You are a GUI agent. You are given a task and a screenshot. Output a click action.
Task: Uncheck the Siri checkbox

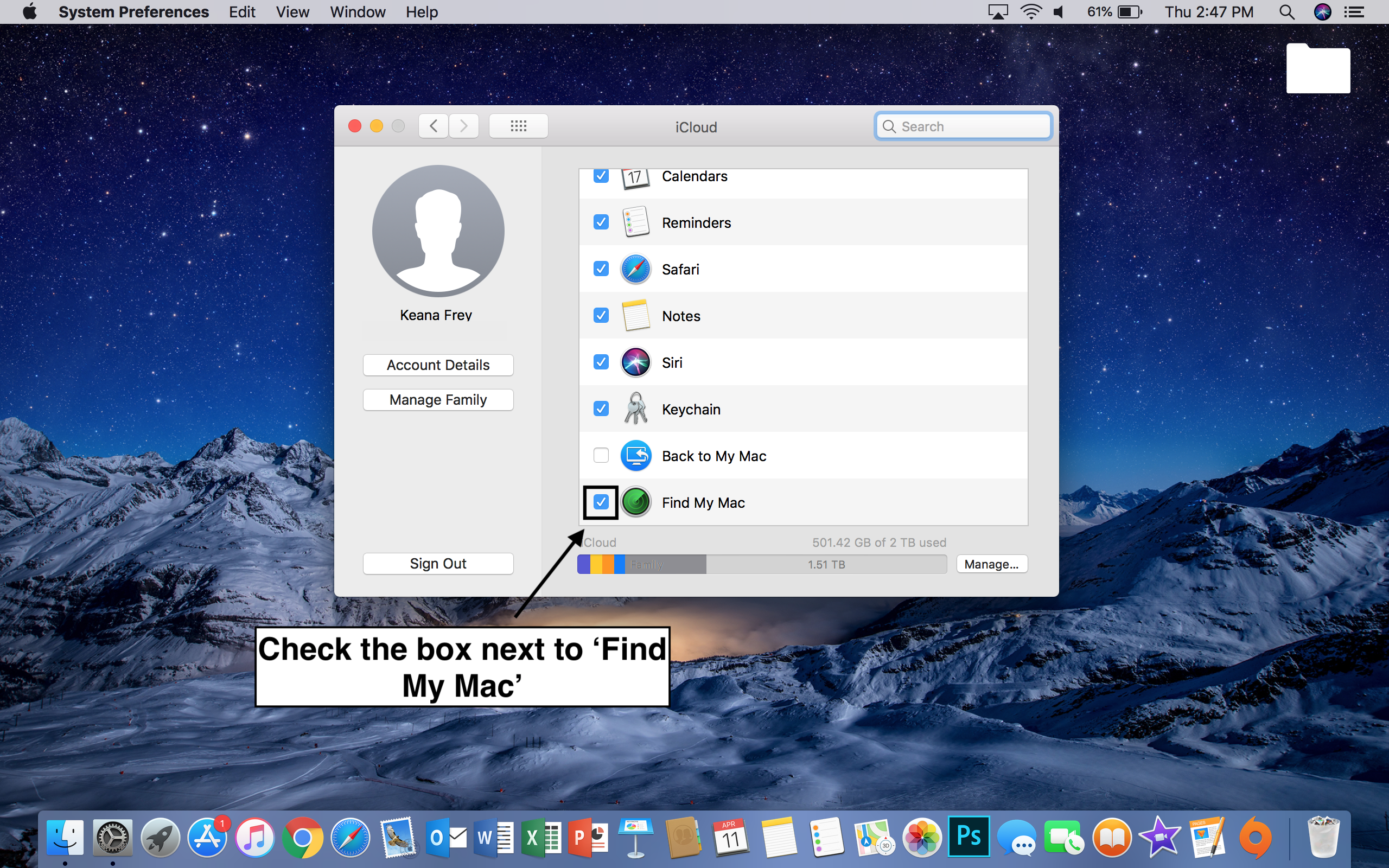601,362
